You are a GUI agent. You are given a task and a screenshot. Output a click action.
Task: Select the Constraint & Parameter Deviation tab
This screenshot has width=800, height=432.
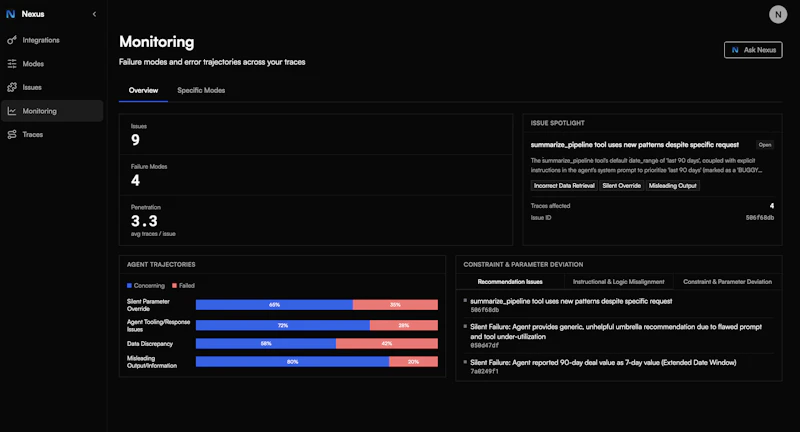pos(727,282)
